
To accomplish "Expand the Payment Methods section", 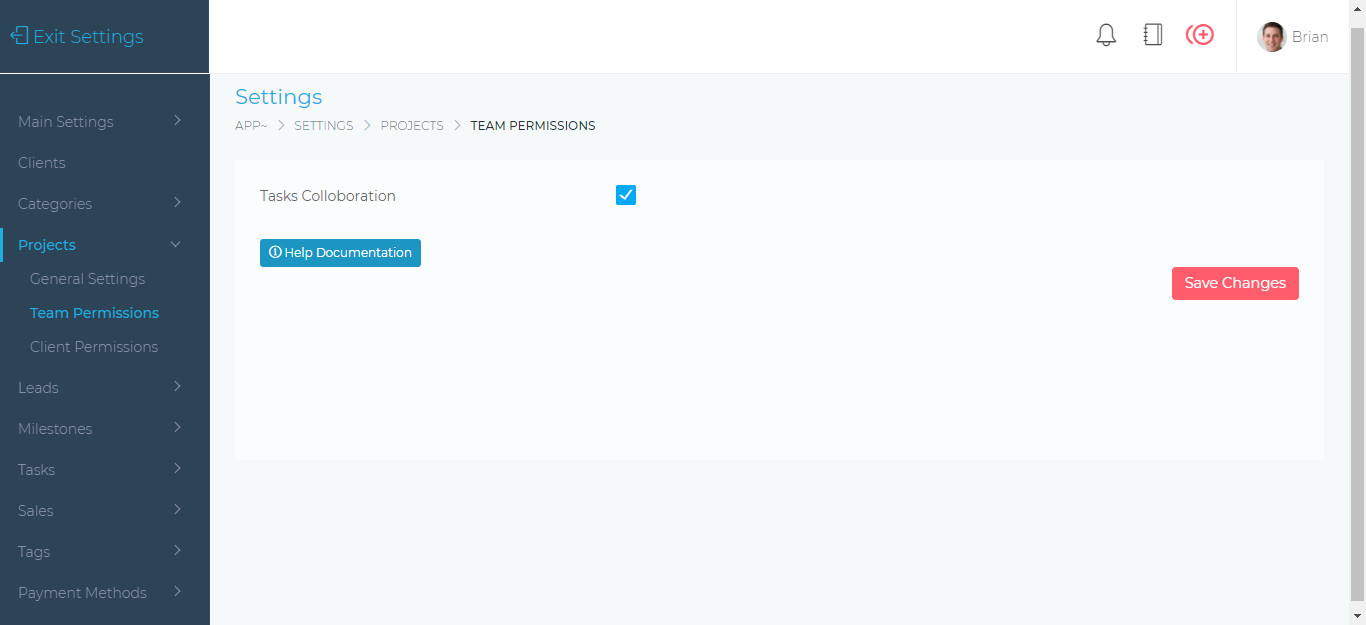I will 82,592.
